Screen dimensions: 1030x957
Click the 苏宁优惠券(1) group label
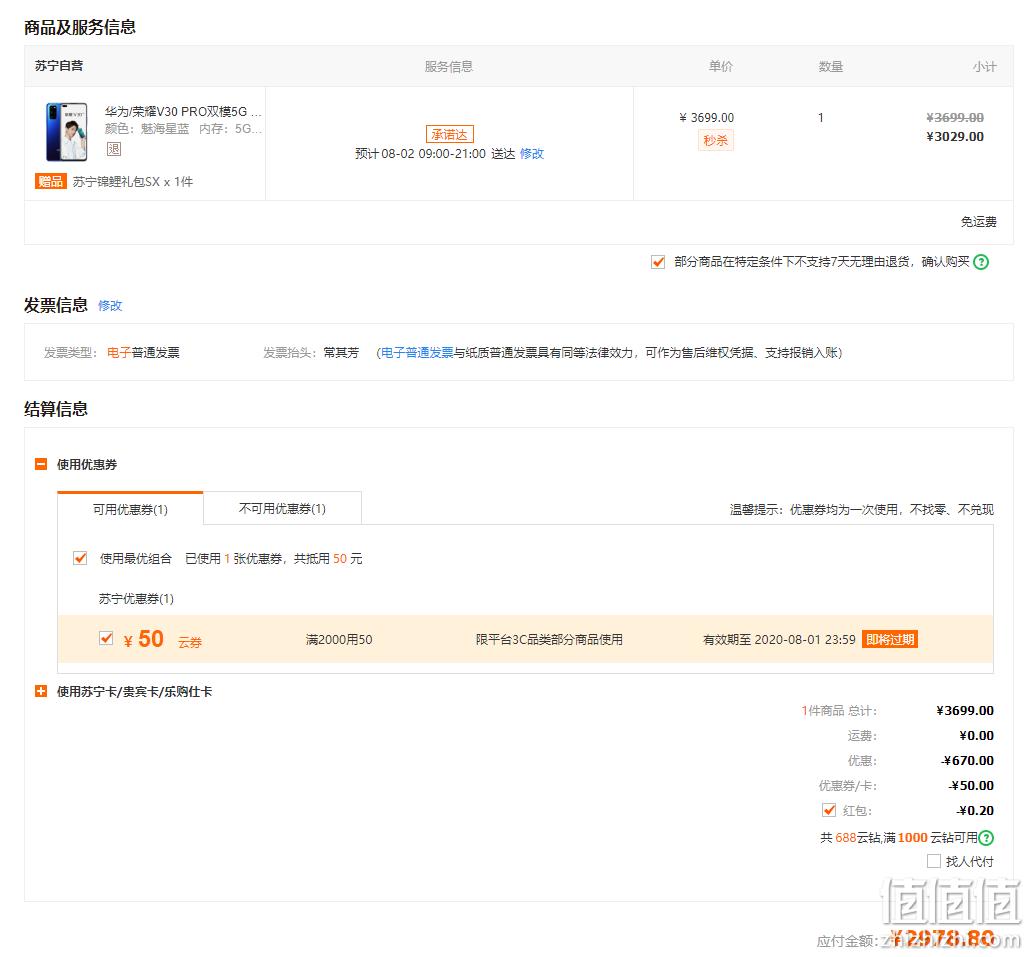coord(136,598)
